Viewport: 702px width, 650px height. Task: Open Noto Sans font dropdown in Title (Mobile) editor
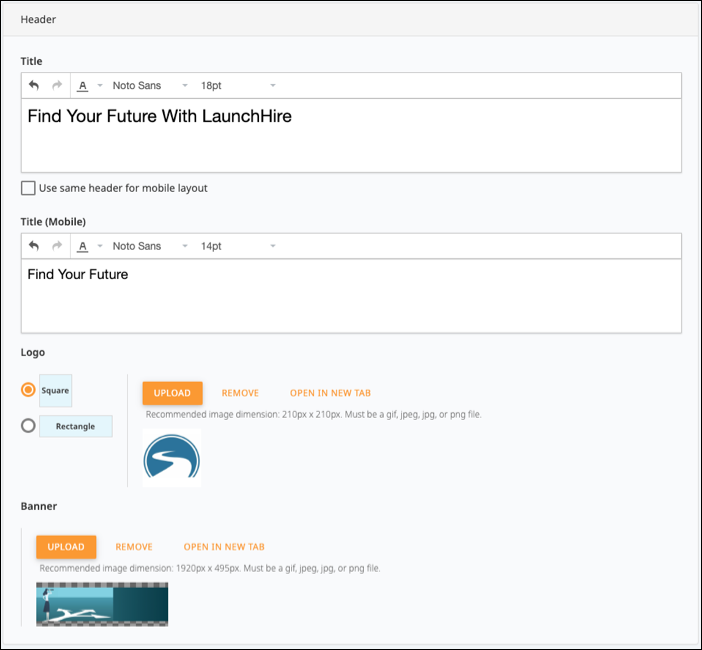pyautogui.click(x=150, y=246)
